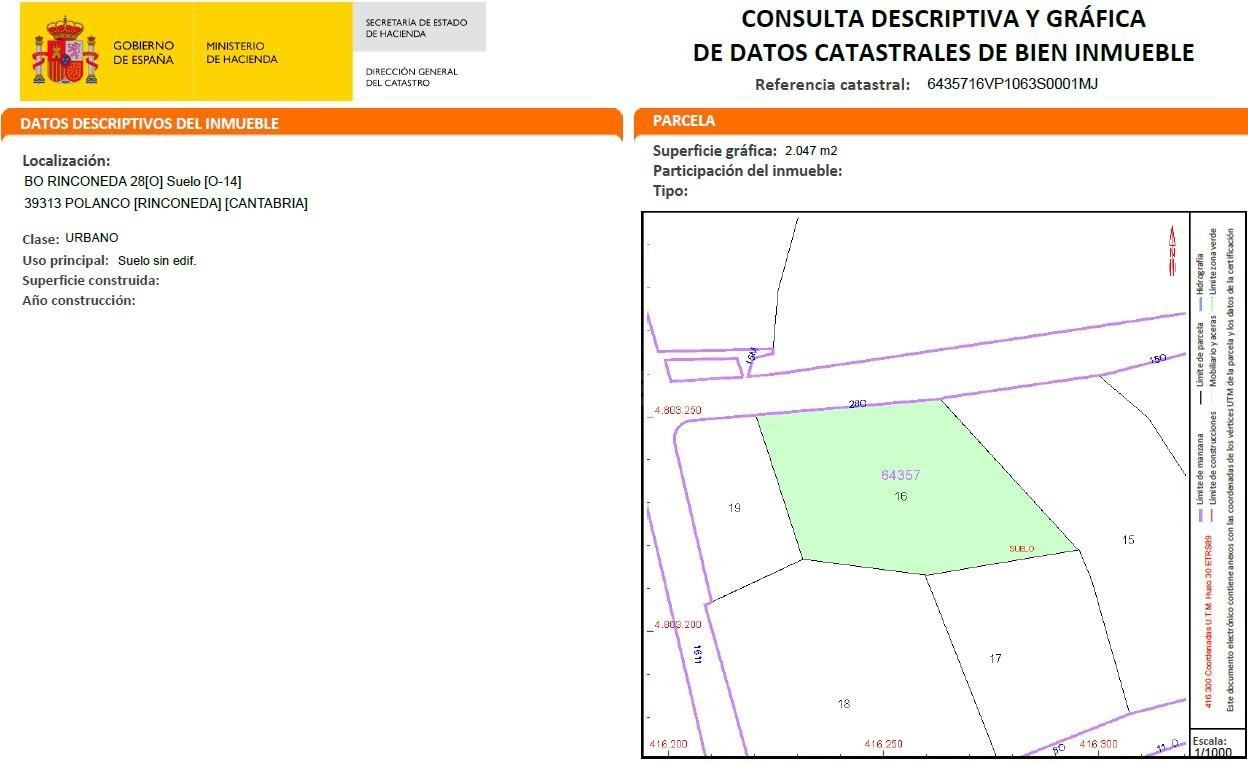Click parcel number 16 in green plot
This screenshot has height=763, width=1248.
[901, 496]
